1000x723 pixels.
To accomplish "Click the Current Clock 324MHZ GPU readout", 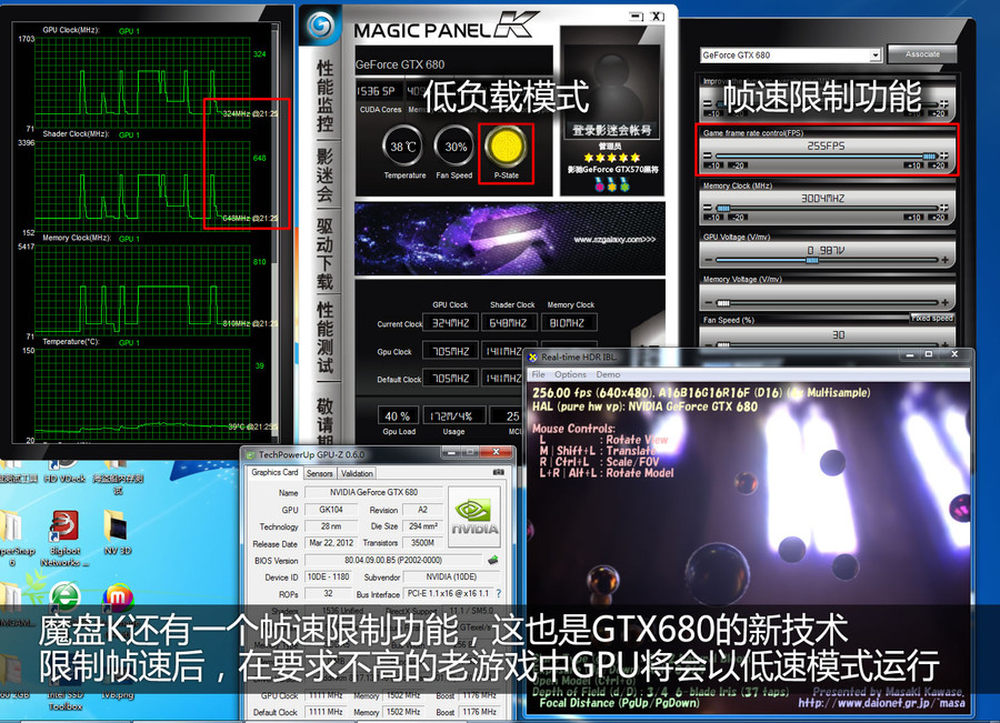I will pyautogui.click(x=450, y=323).
